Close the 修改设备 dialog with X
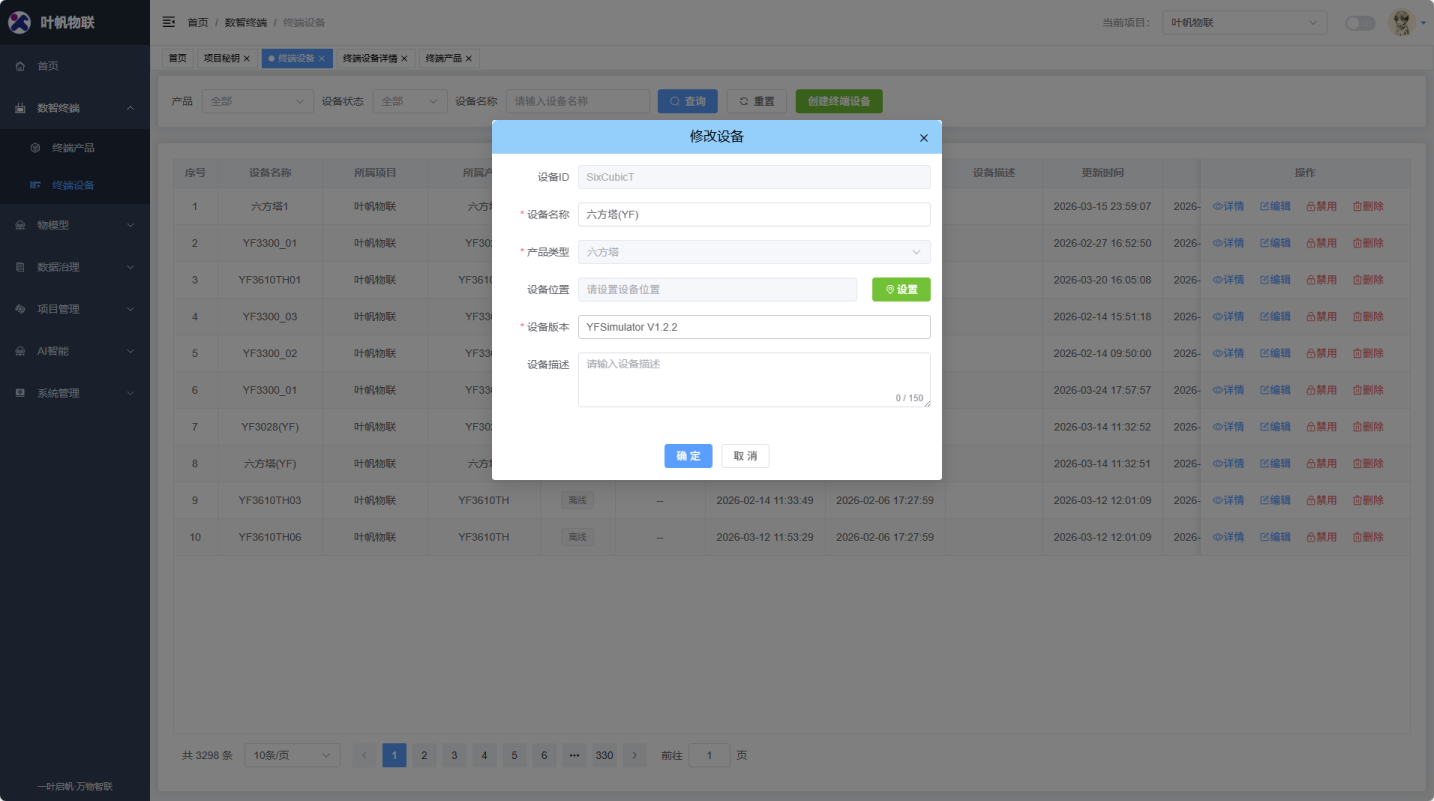The image size is (1434, 801). [923, 138]
